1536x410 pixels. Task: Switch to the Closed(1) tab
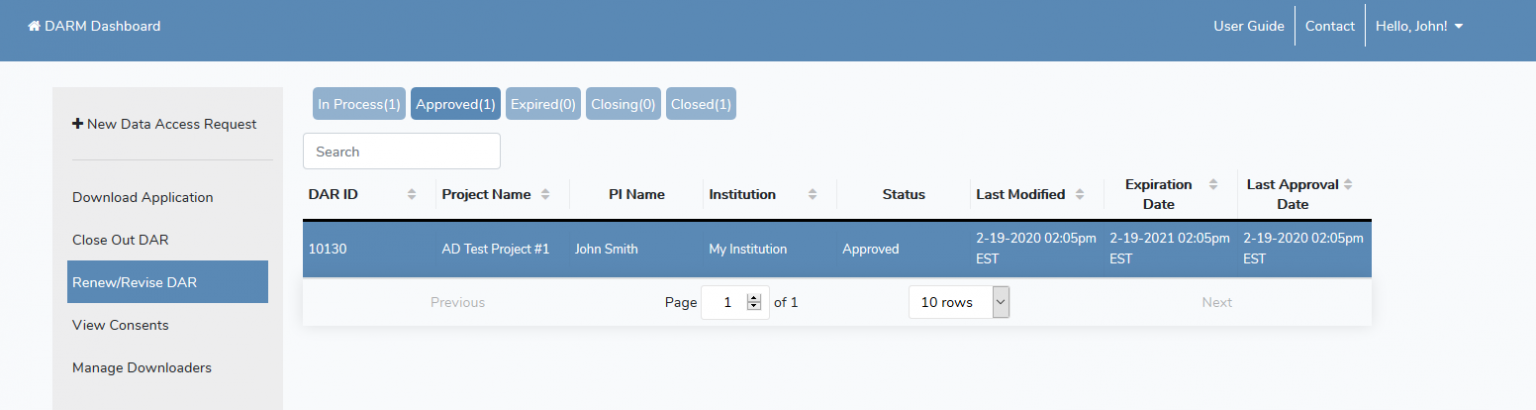pyautogui.click(x=701, y=104)
